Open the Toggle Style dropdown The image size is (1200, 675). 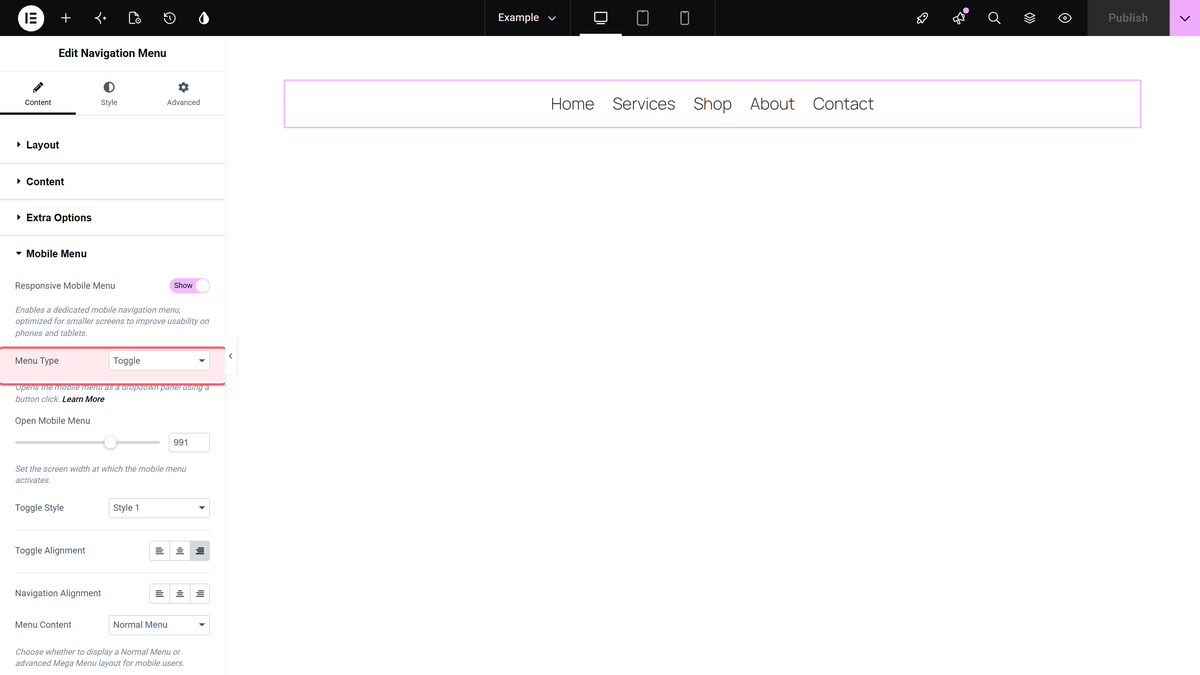159,508
